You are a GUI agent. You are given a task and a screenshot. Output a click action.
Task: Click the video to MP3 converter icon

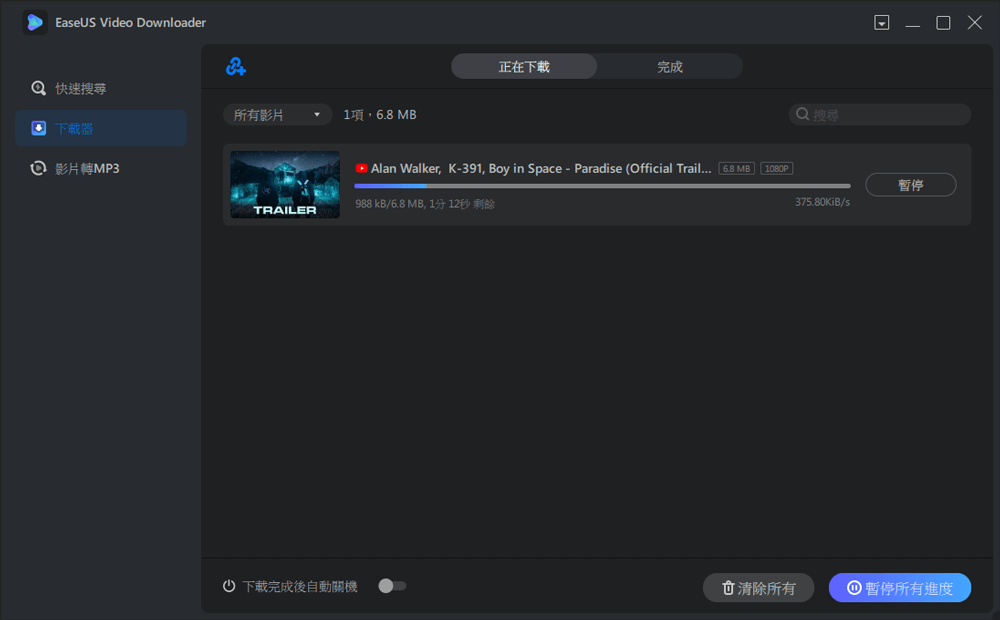click(x=39, y=168)
